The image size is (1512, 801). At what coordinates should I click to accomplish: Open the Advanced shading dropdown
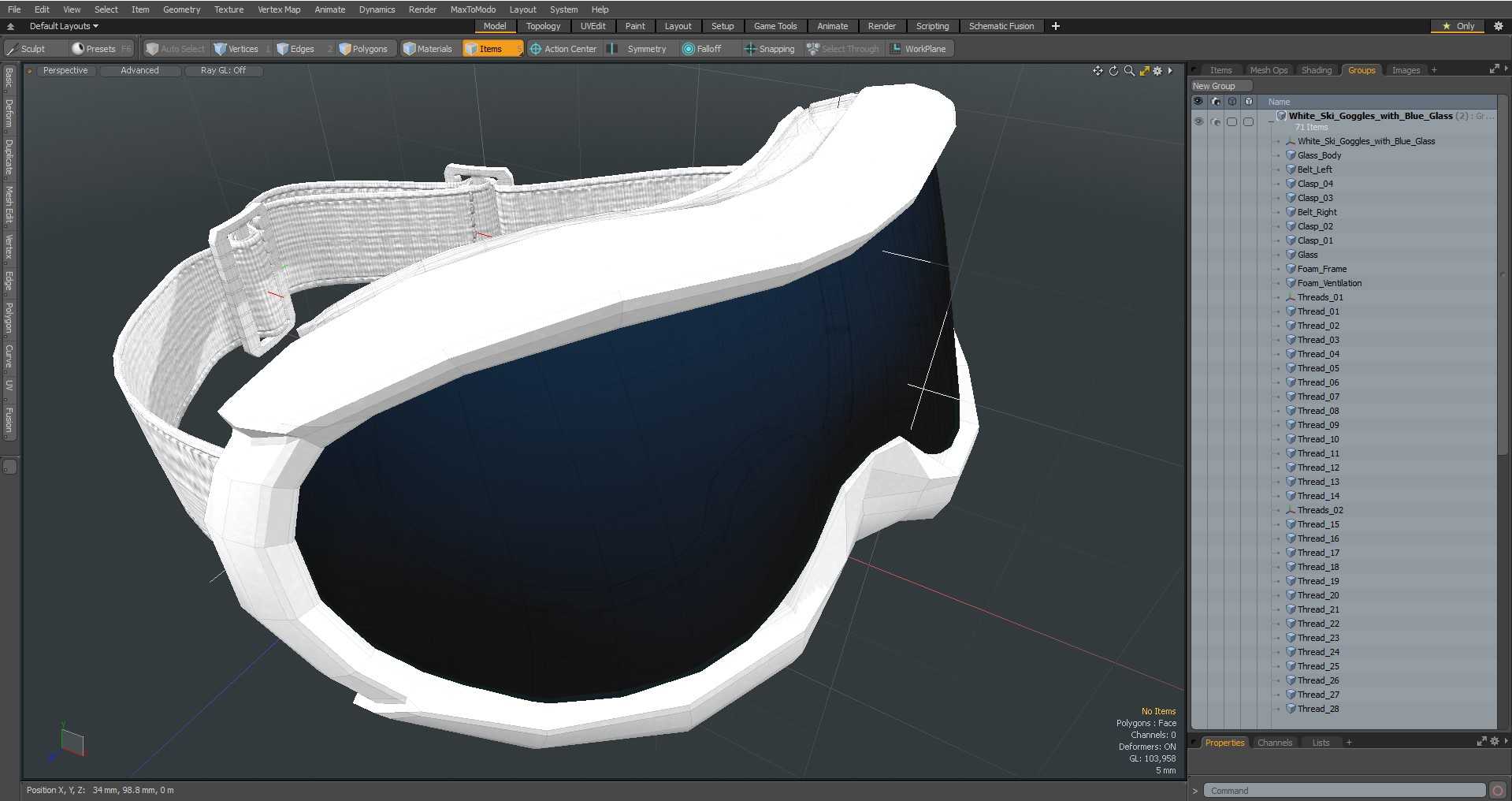tap(139, 71)
